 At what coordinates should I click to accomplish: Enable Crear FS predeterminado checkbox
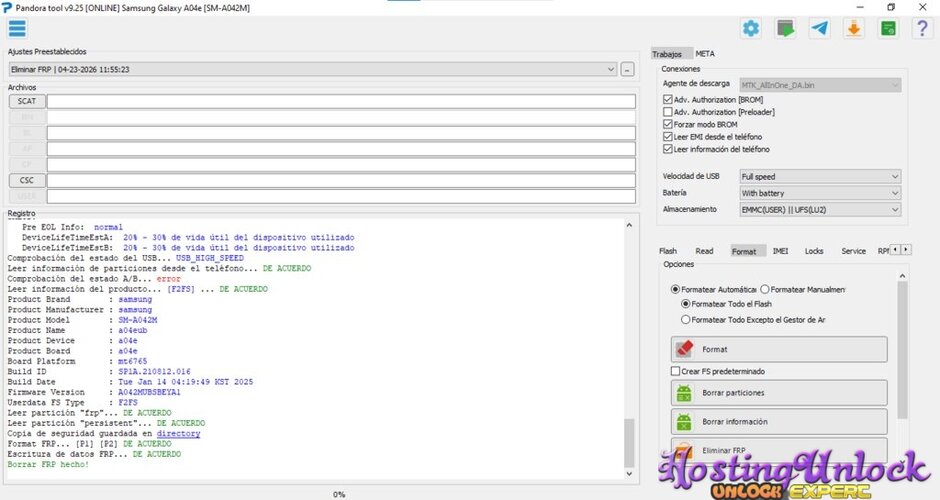[675, 371]
